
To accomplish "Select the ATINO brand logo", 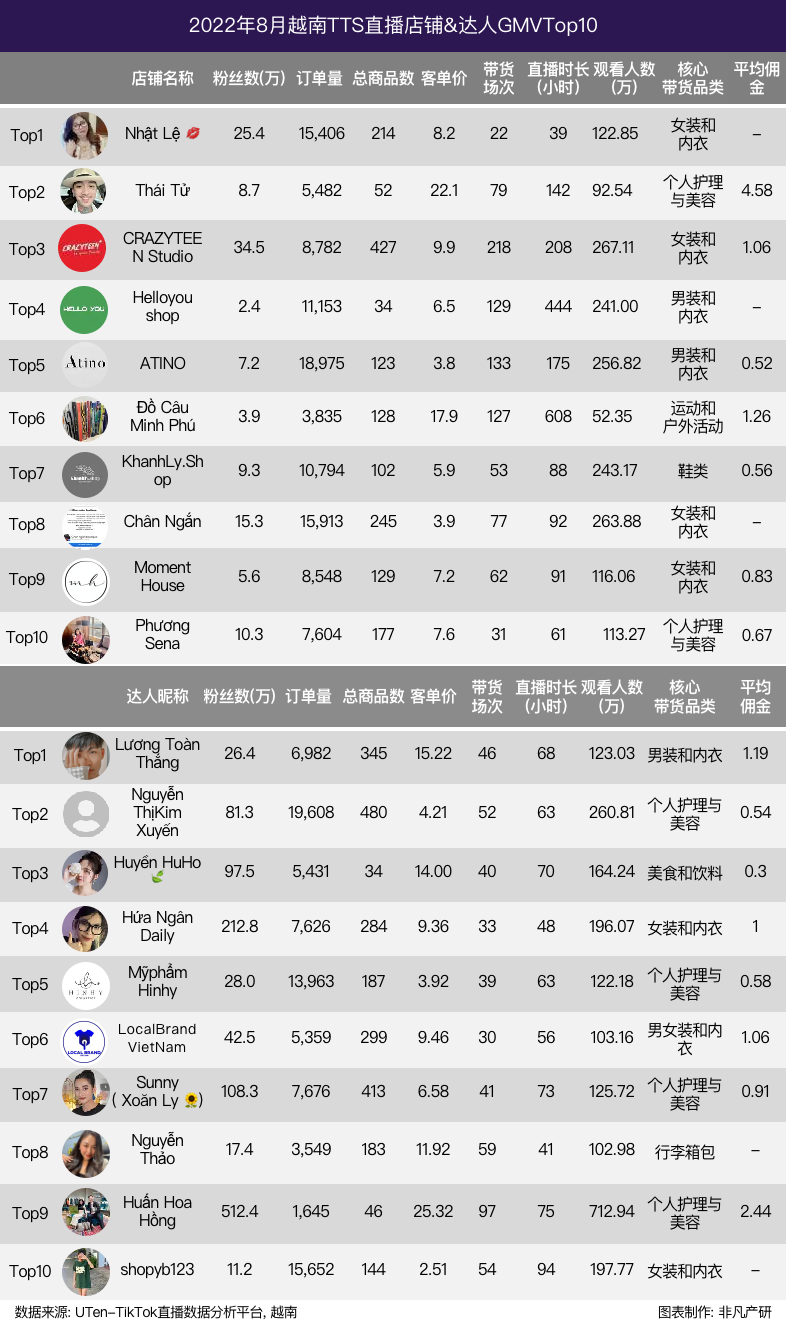I will 84,364.
